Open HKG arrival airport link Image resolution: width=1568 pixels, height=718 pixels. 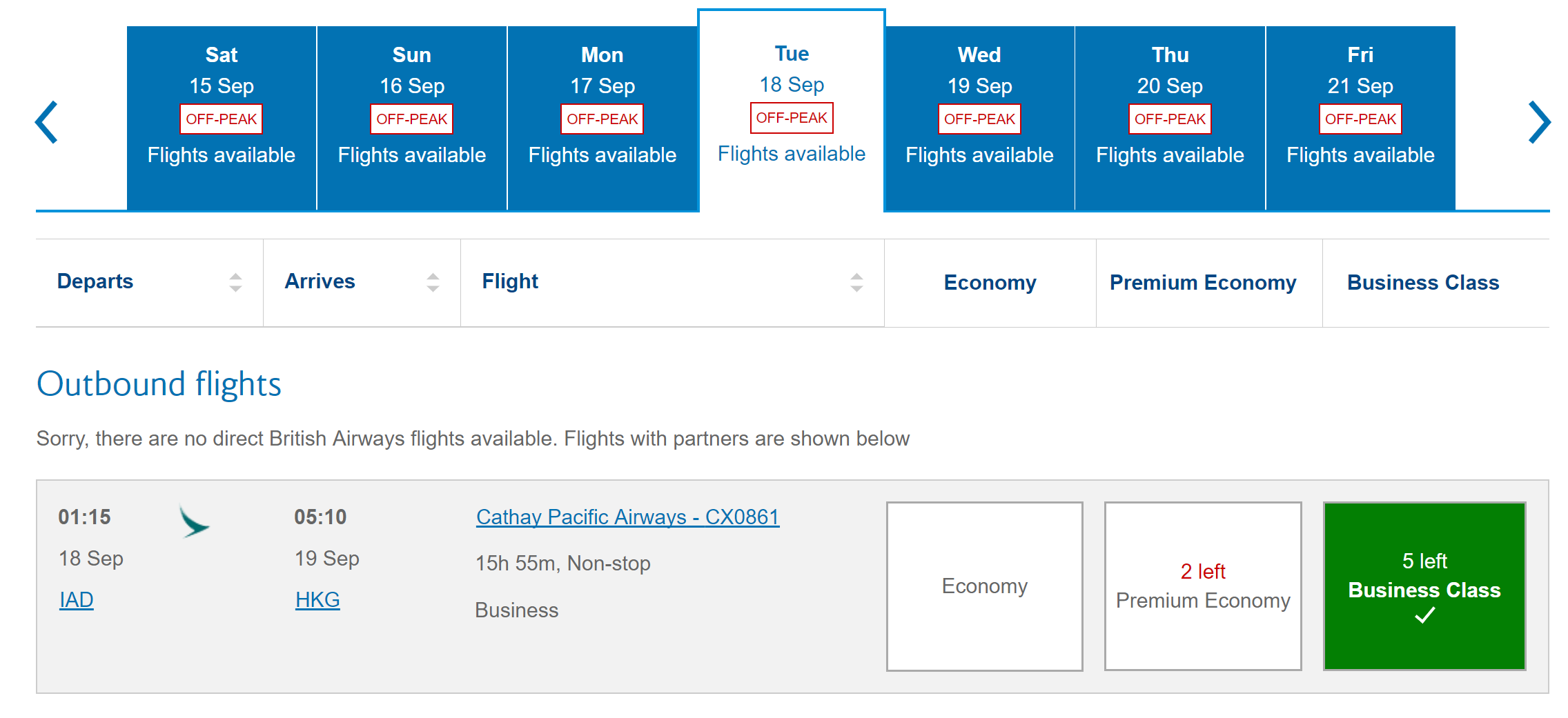coord(317,599)
